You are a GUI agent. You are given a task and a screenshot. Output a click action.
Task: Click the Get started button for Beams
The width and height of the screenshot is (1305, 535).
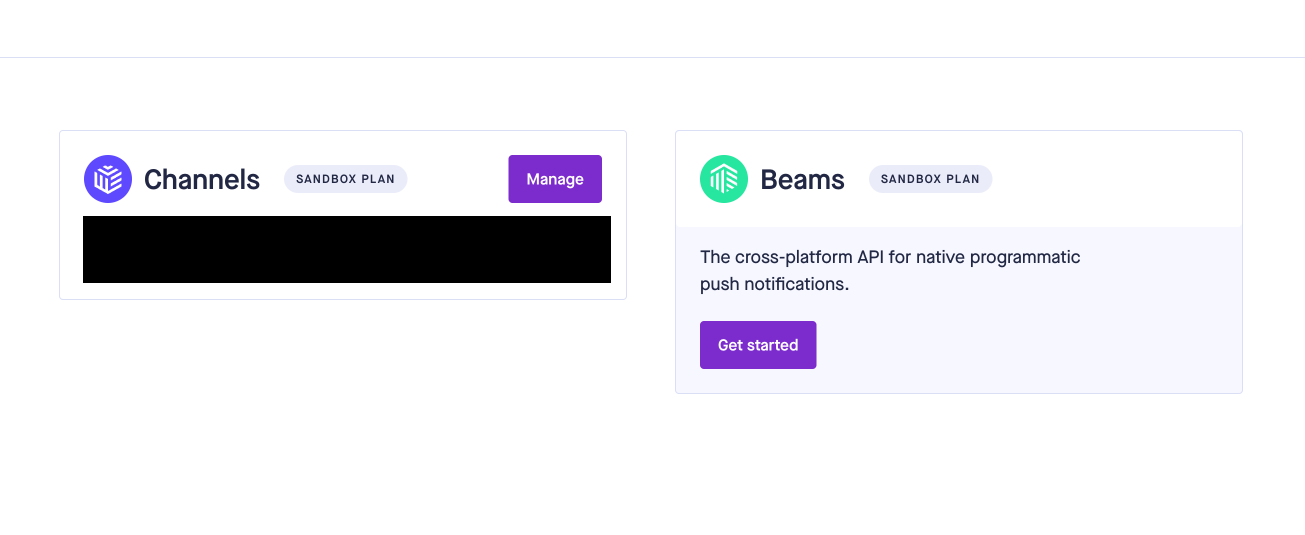click(758, 345)
